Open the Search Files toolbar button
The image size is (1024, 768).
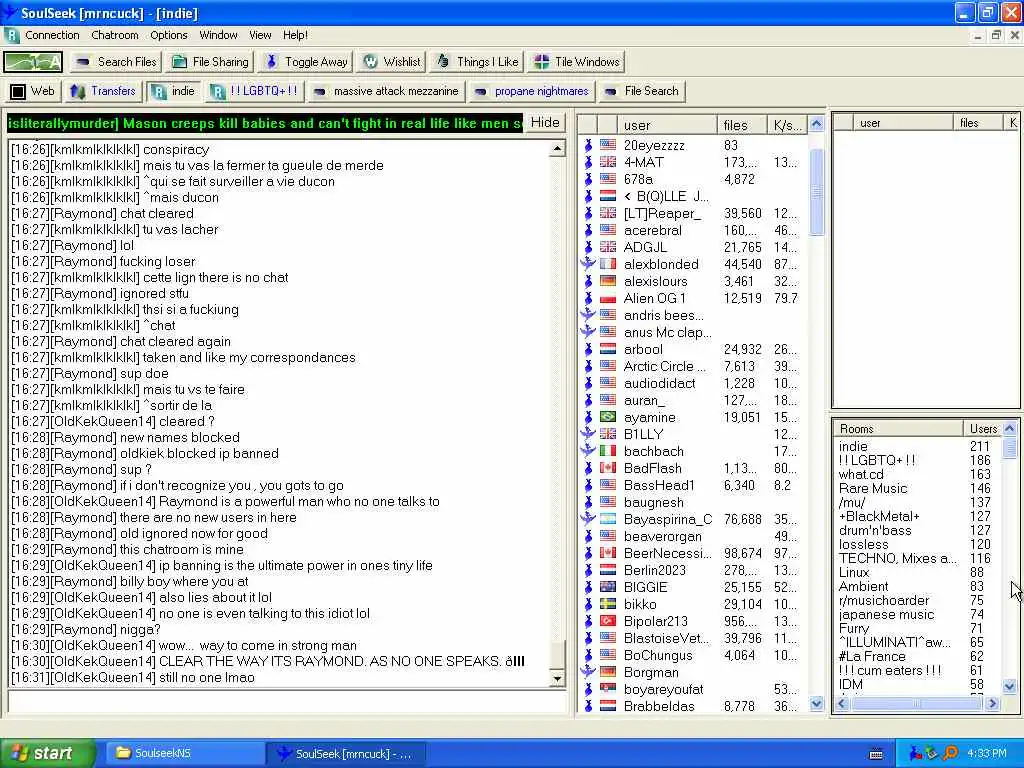coord(116,62)
